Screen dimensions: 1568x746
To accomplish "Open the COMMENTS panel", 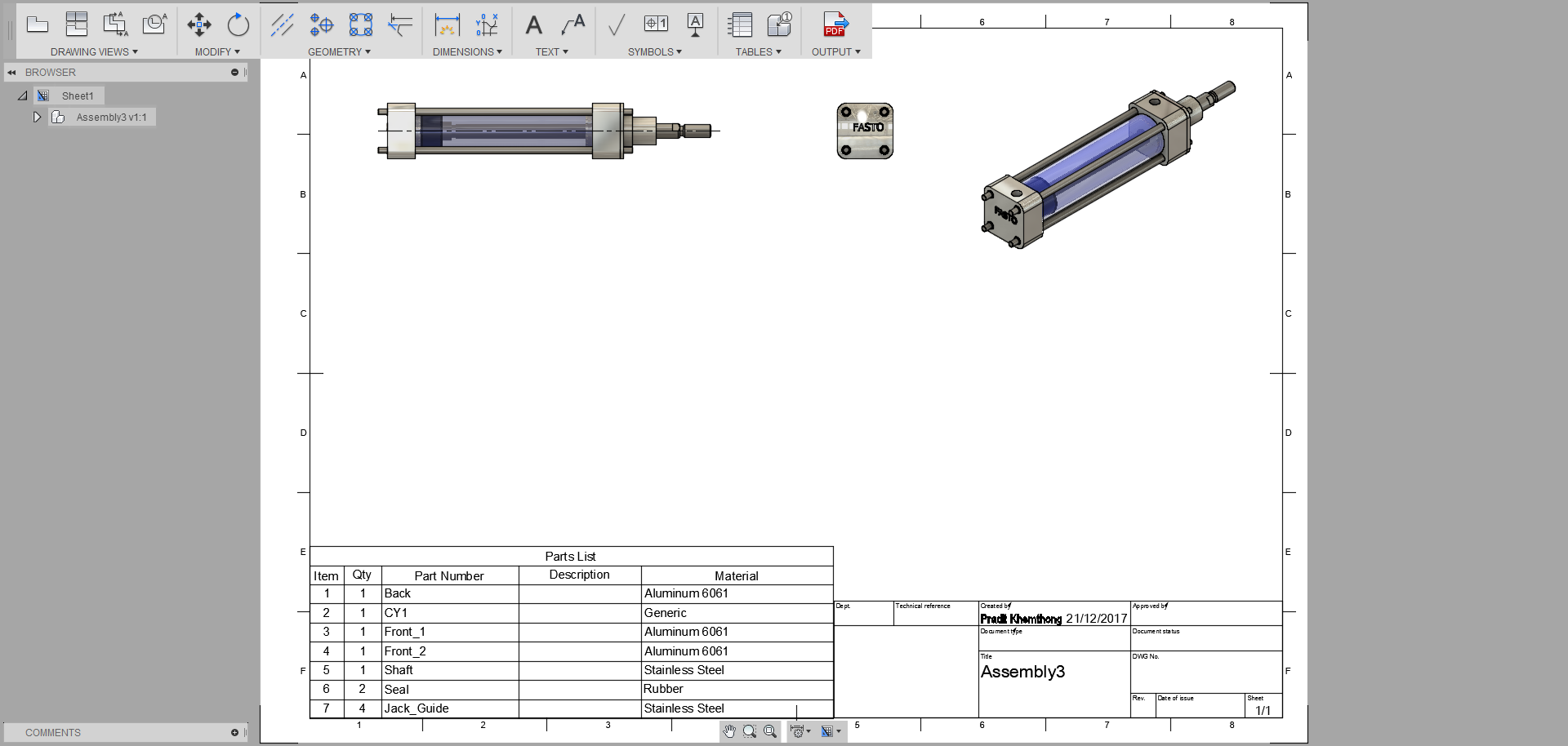I will [x=52, y=732].
